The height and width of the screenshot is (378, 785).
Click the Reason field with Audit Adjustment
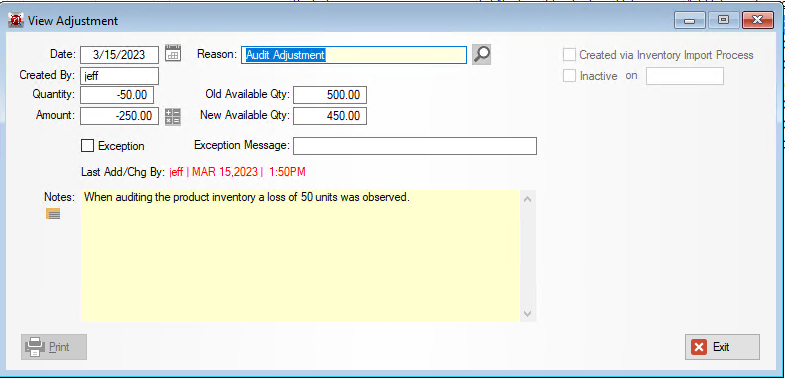click(x=354, y=55)
